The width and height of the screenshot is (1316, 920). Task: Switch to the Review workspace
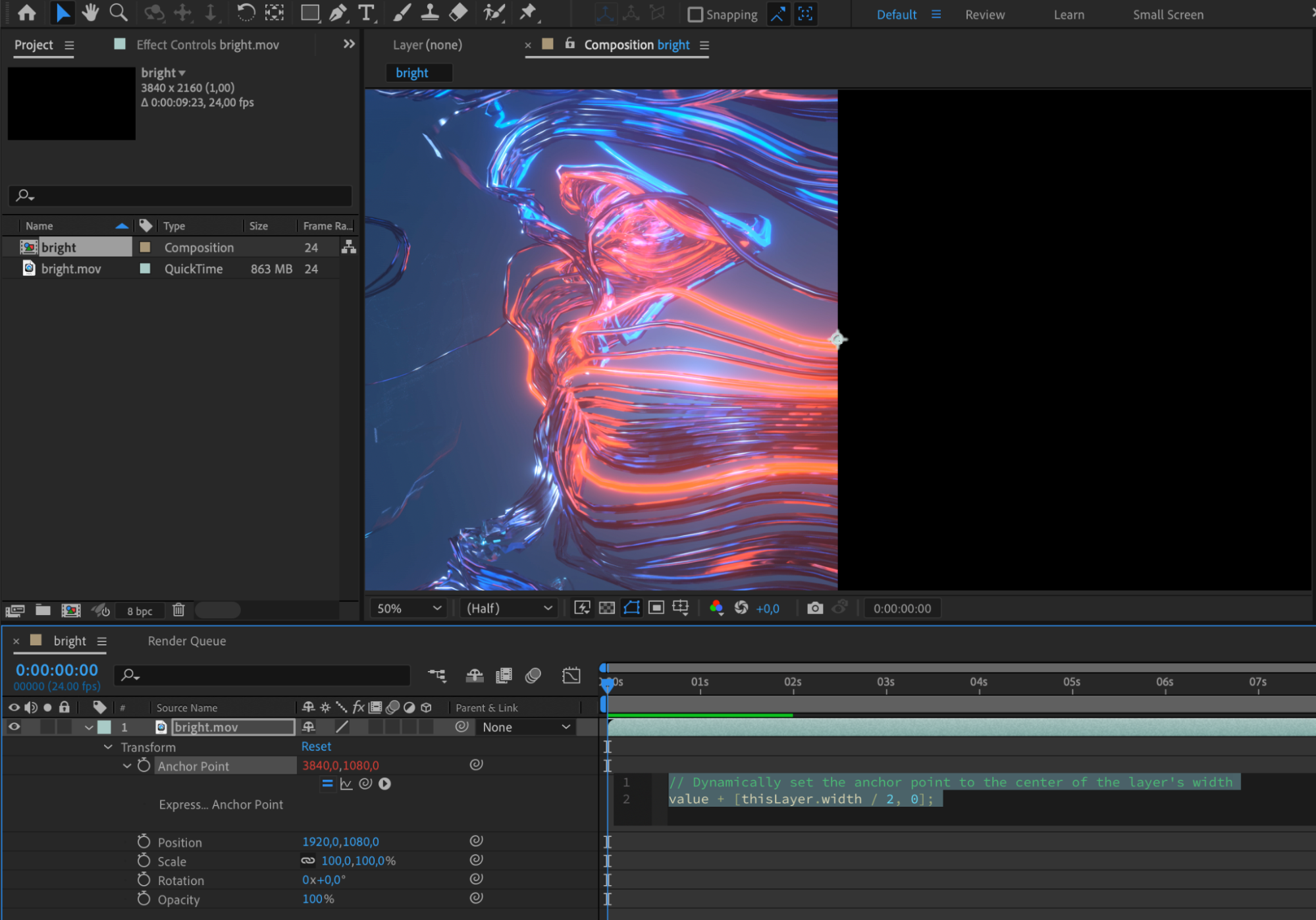pyautogui.click(x=984, y=14)
